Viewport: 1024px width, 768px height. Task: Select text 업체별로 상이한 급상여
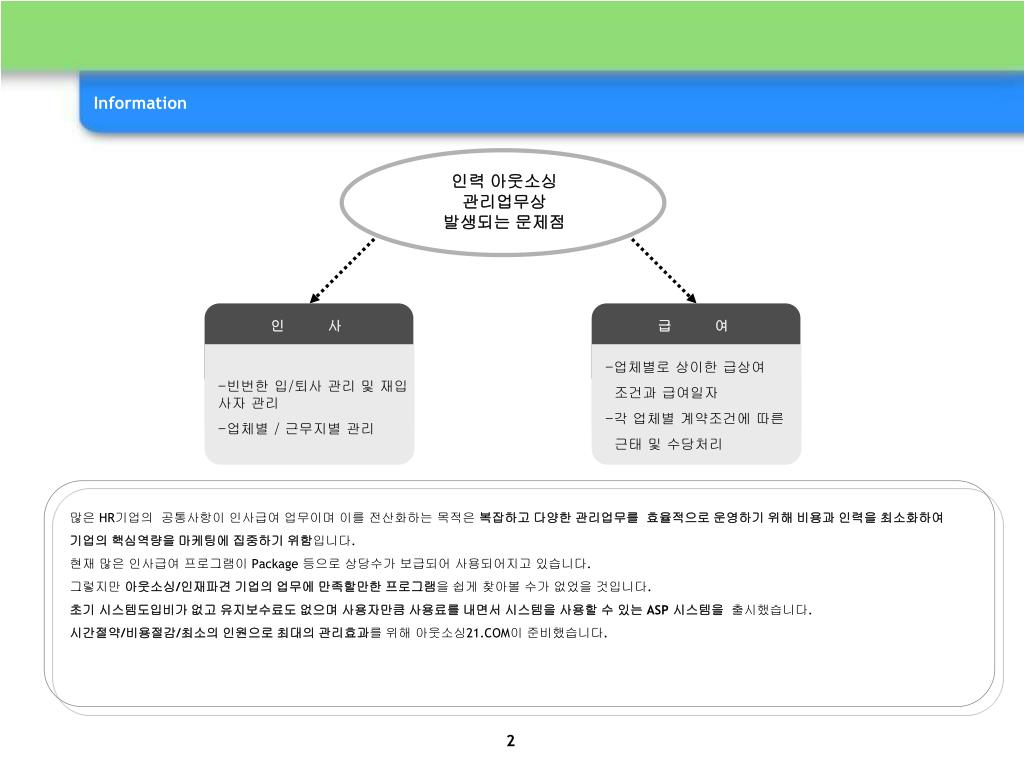(685, 367)
